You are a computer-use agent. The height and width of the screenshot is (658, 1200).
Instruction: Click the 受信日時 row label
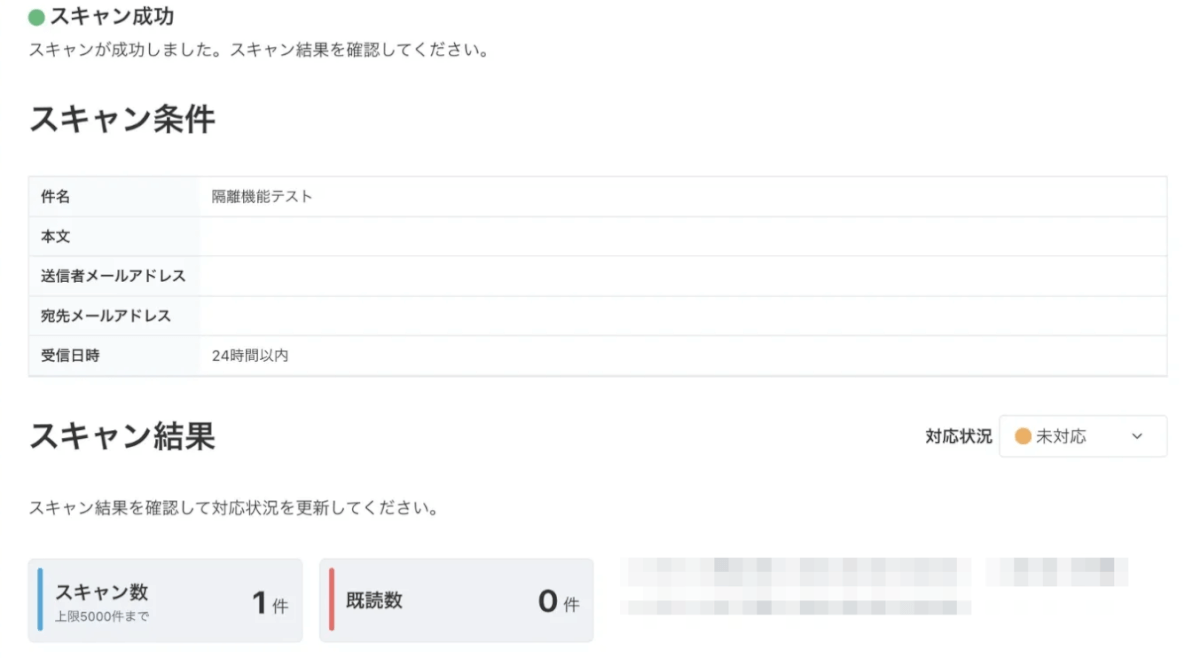coord(70,355)
